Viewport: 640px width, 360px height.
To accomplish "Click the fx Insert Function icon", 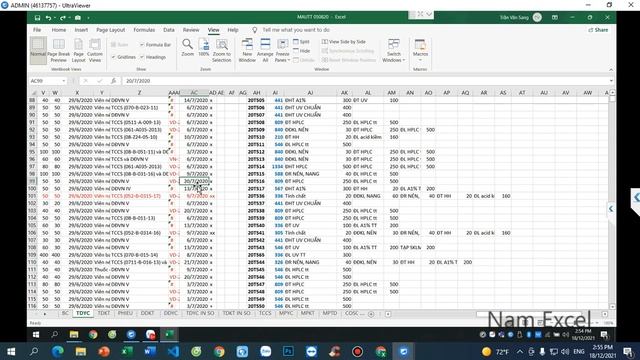I will [x=113, y=81].
